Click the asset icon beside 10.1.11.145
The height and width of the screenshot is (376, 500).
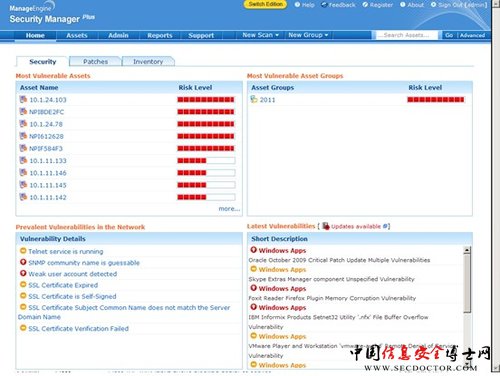point(23,185)
